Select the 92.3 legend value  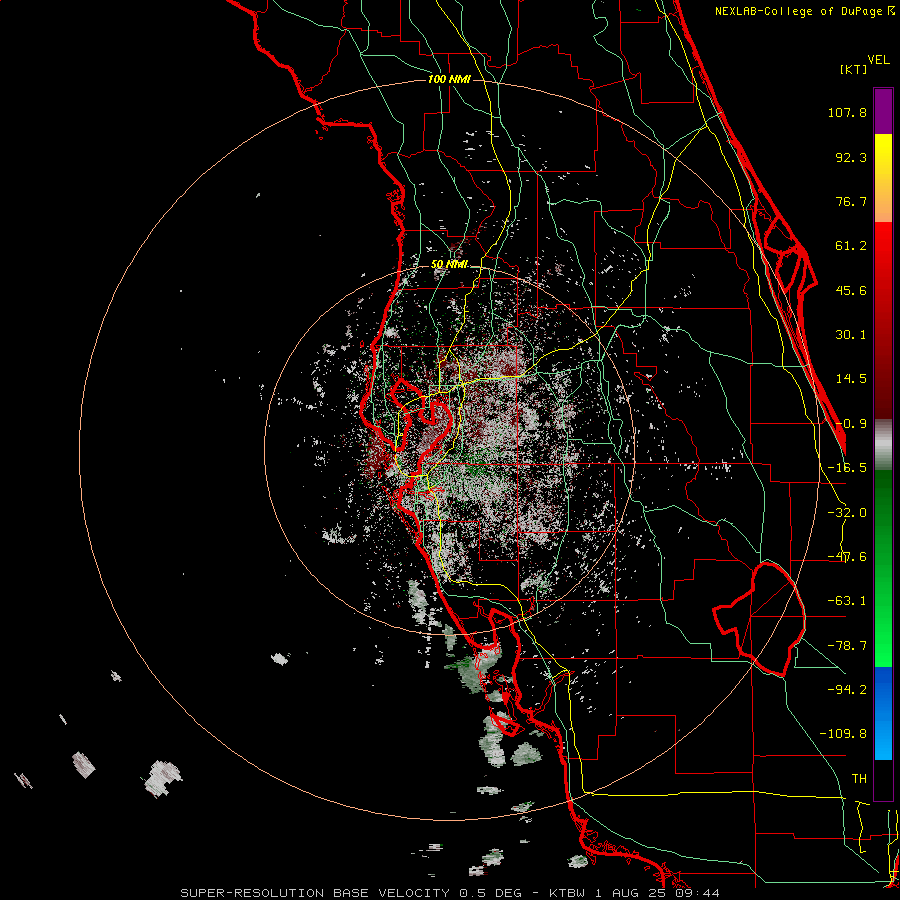click(851, 157)
